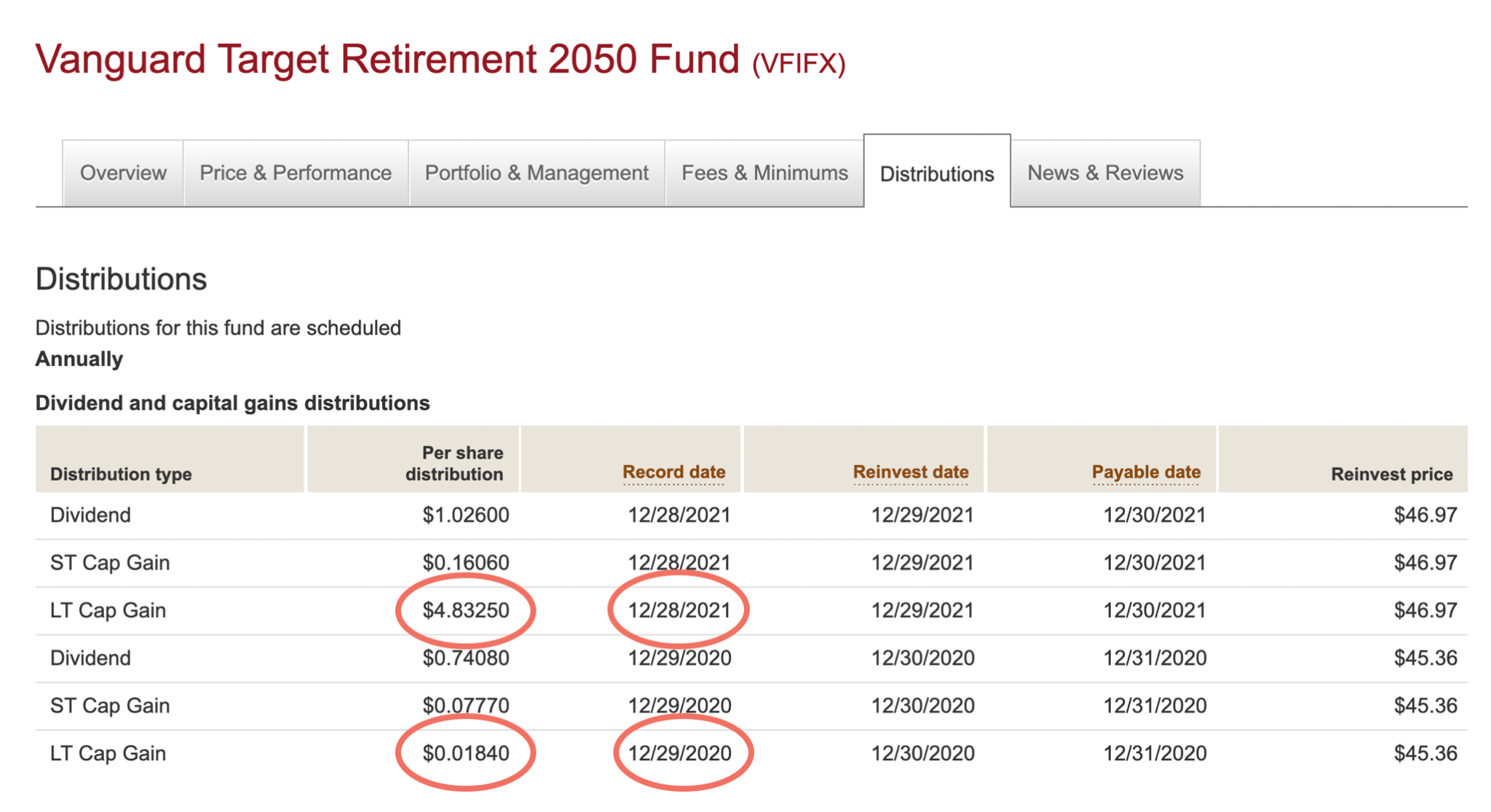1491x812 pixels.
Task: Click the Vanguard Target Retirement 2050 Fund title
Action: point(387,59)
